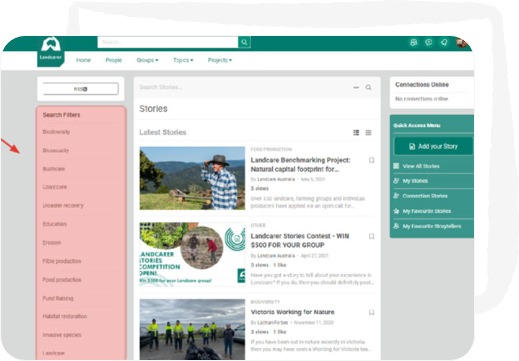
Task: Filter stories by Biodiversity
Action: coord(56,132)
